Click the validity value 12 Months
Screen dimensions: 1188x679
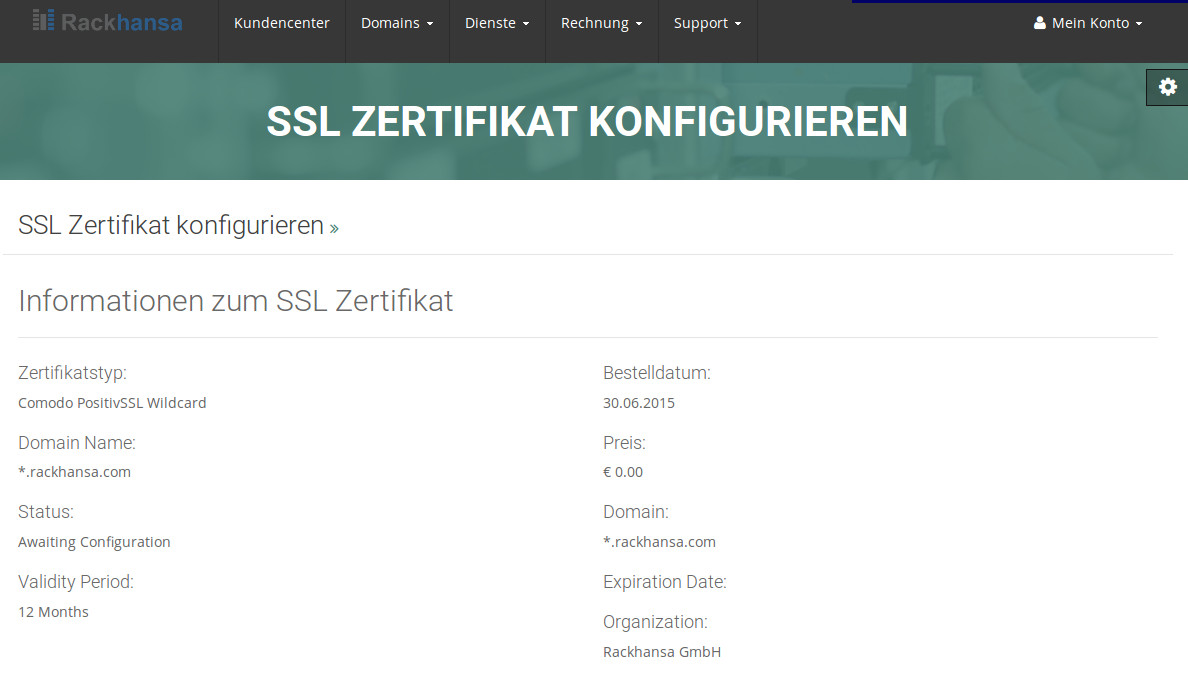(53, 612)
